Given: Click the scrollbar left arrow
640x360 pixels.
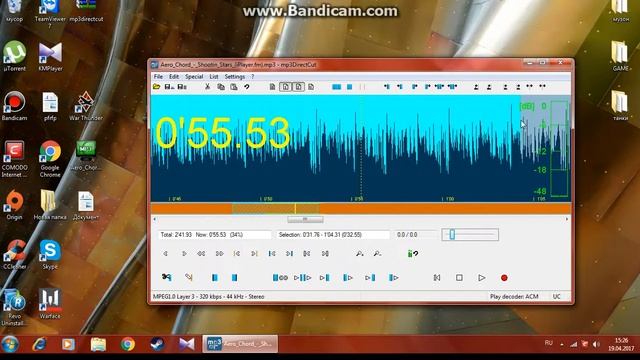Looking at the screenshot, I should click(x=154, y=219).
